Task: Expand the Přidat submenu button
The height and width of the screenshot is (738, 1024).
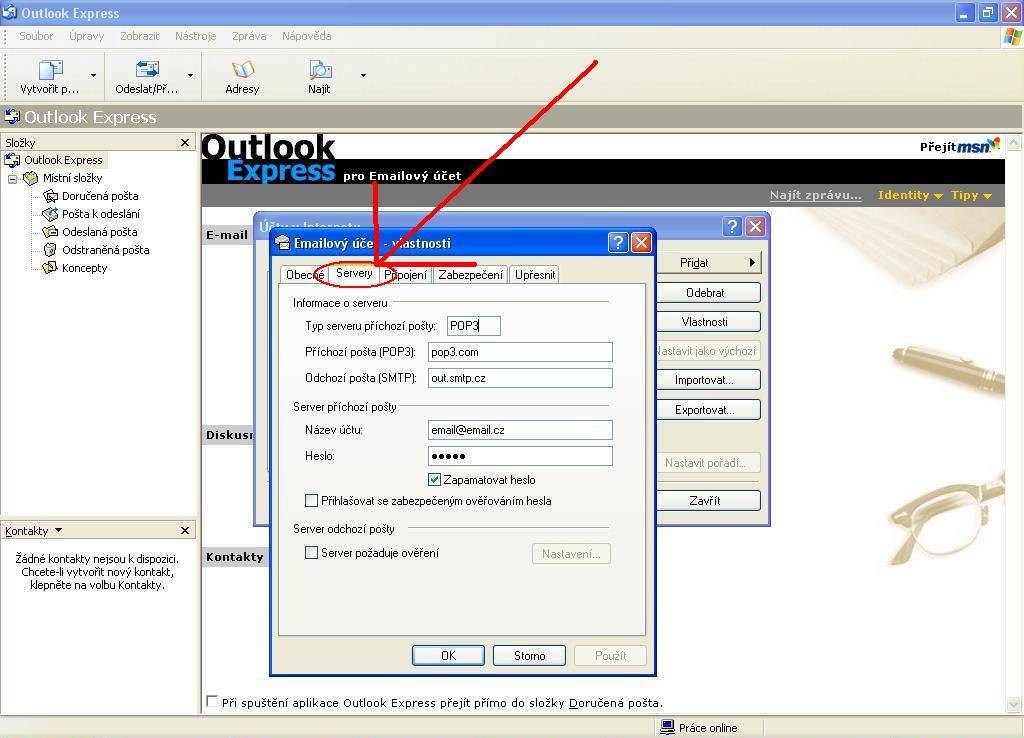Action: (708, 263)
